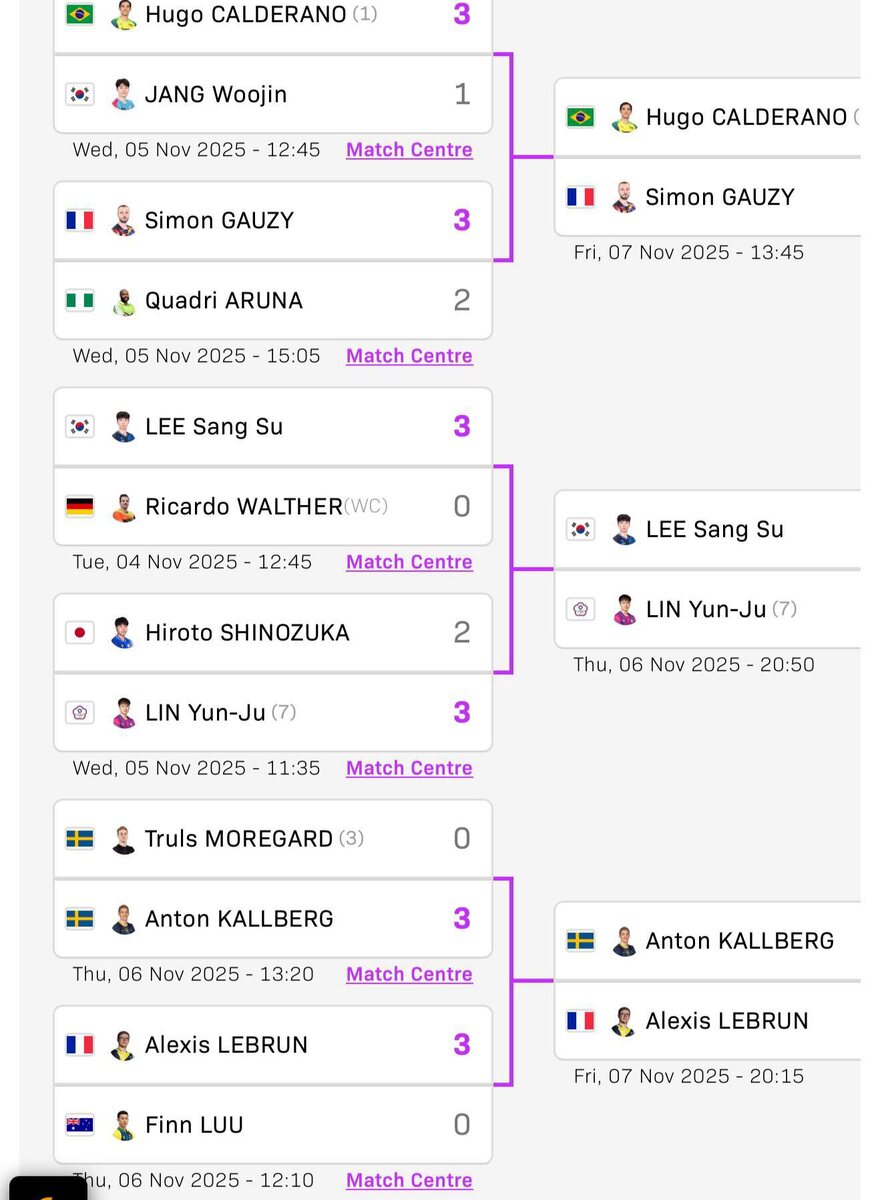Open Match Centre for Moregard vs Kallberg match
880x1200 pixels.
[409, 974]
